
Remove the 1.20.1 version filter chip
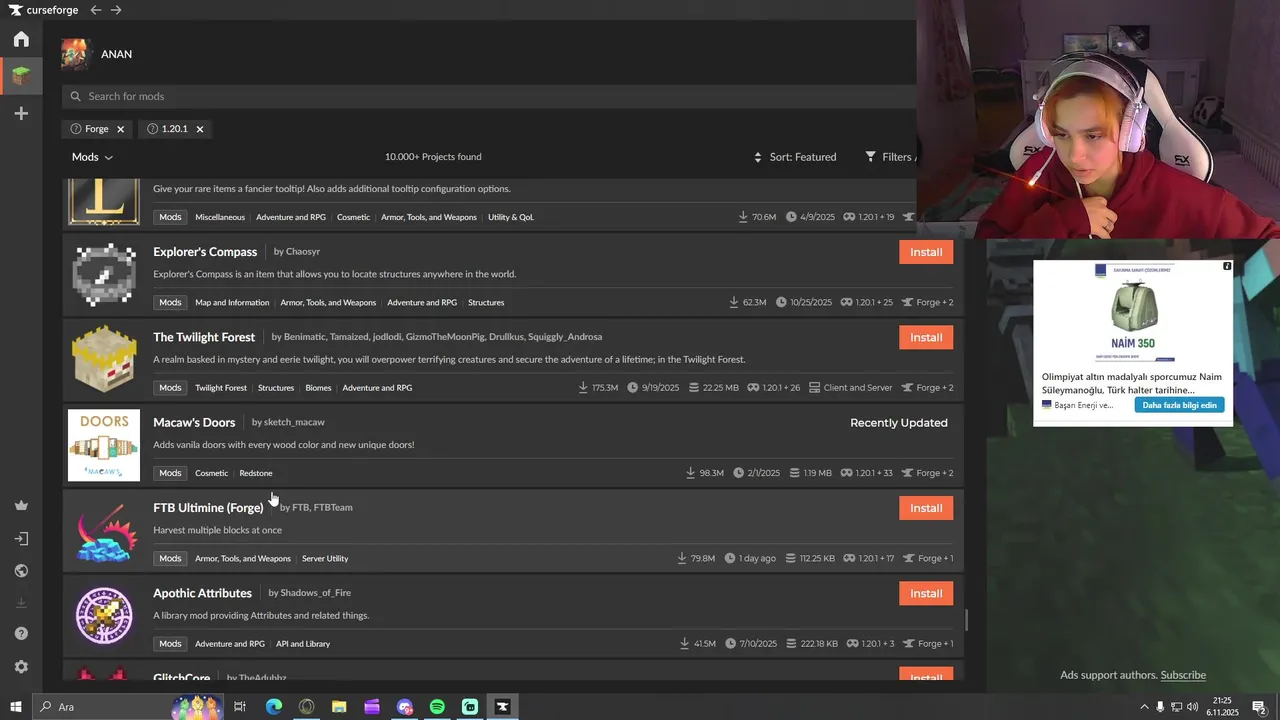tap(200, 129)
